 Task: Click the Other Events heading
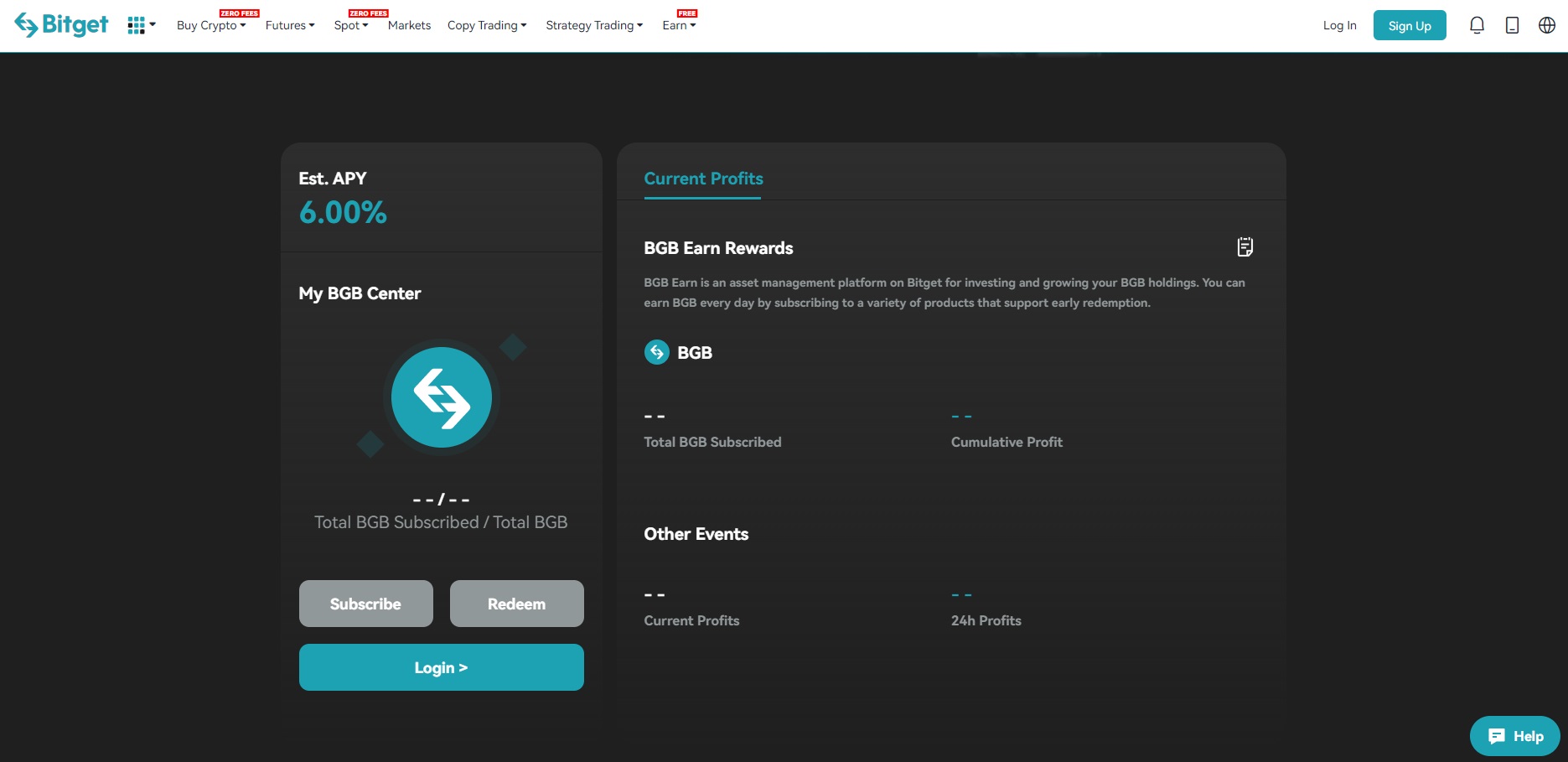(x=696, y=534)
